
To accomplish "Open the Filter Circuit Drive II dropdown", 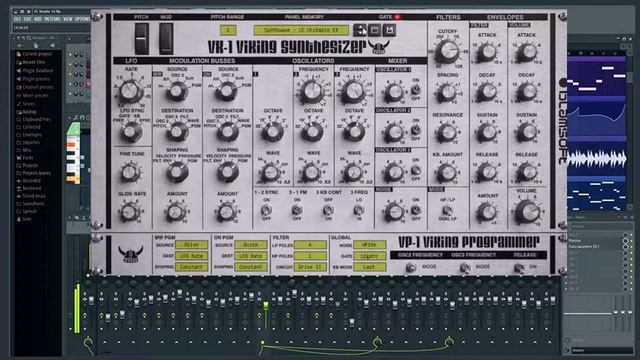I will point(310,267).
